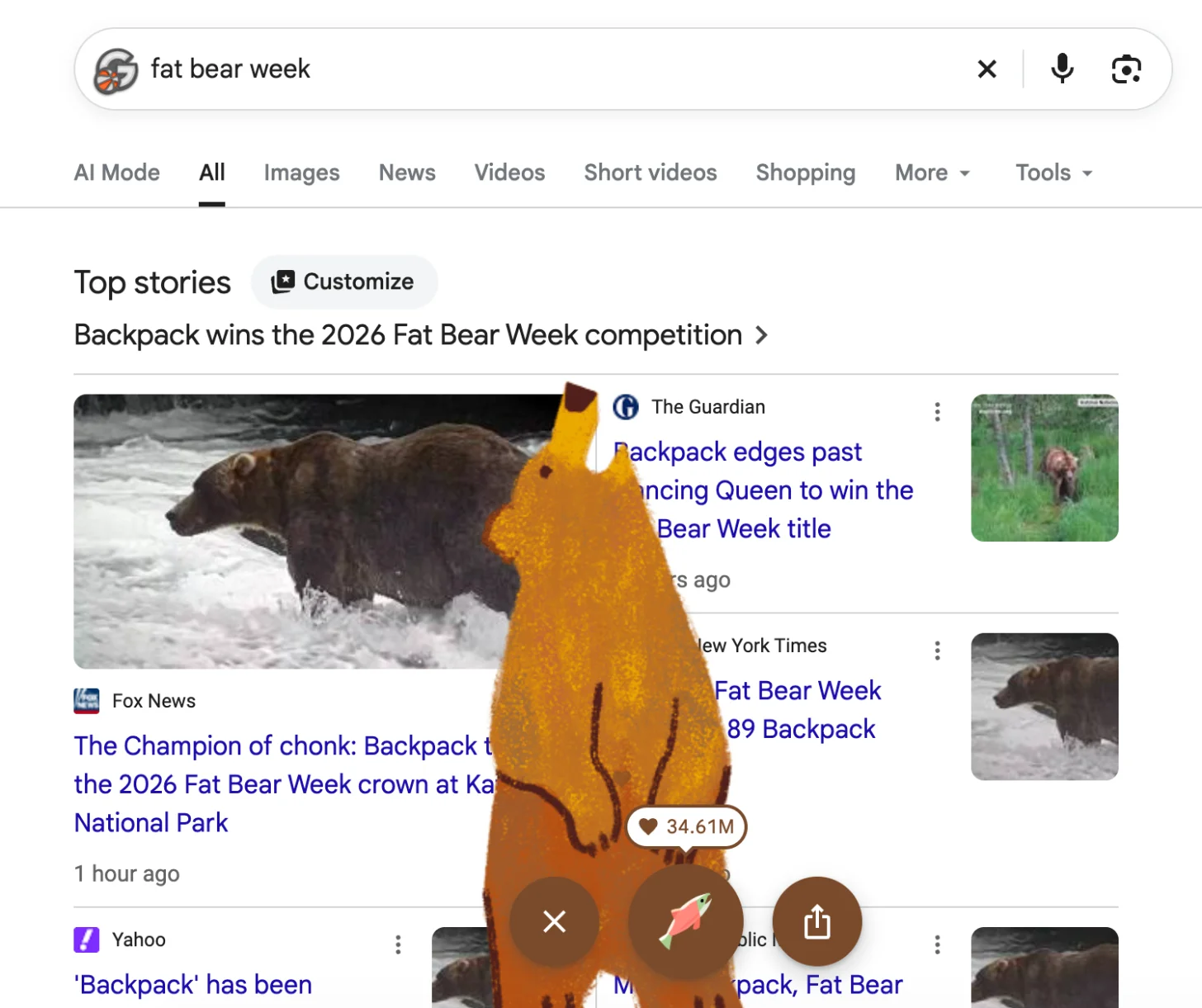
Task: Open the New York Times bear thumbnail
Action: click(1044, 707)
